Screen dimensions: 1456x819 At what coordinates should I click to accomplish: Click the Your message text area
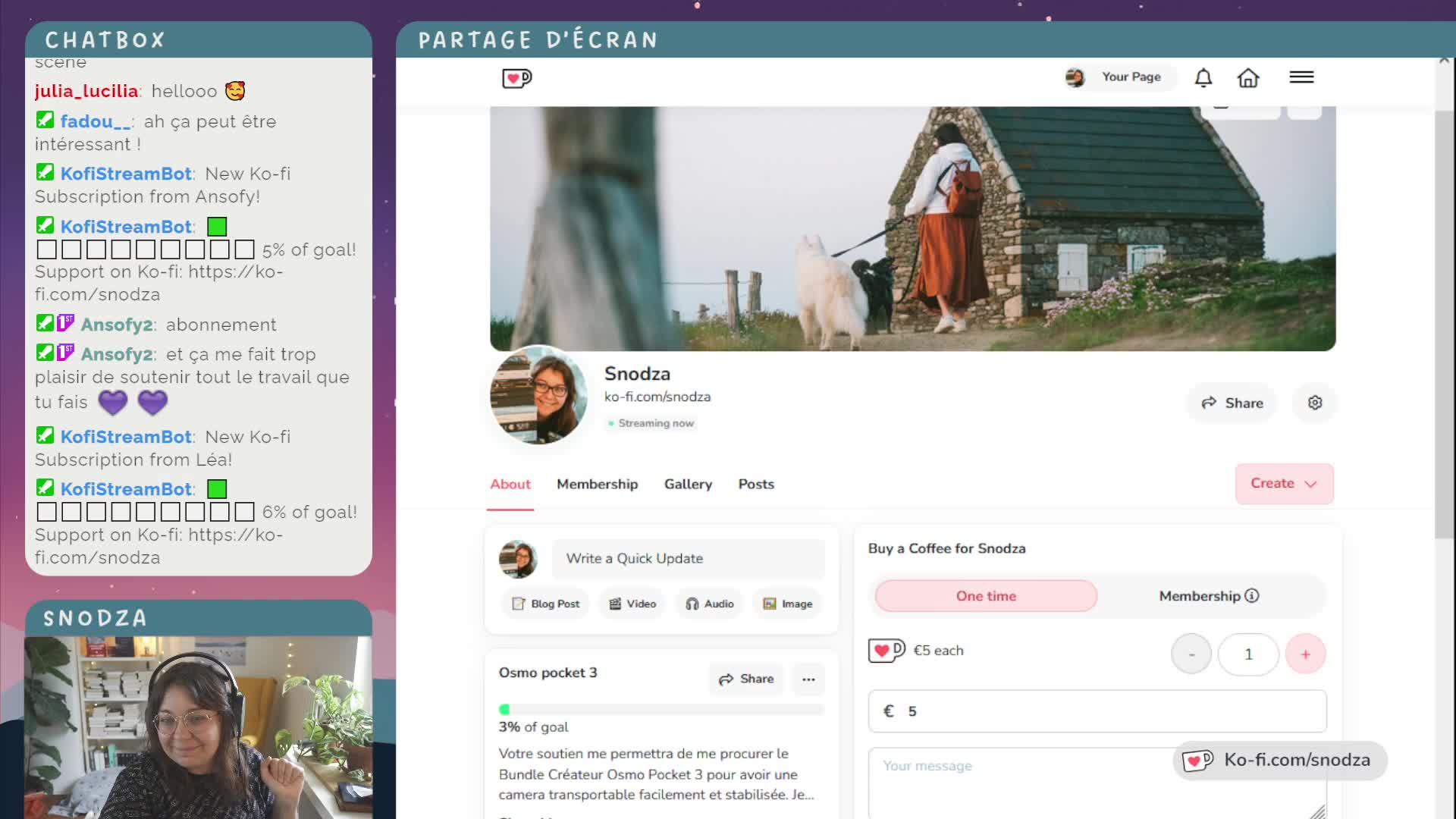coord(1097,783)
